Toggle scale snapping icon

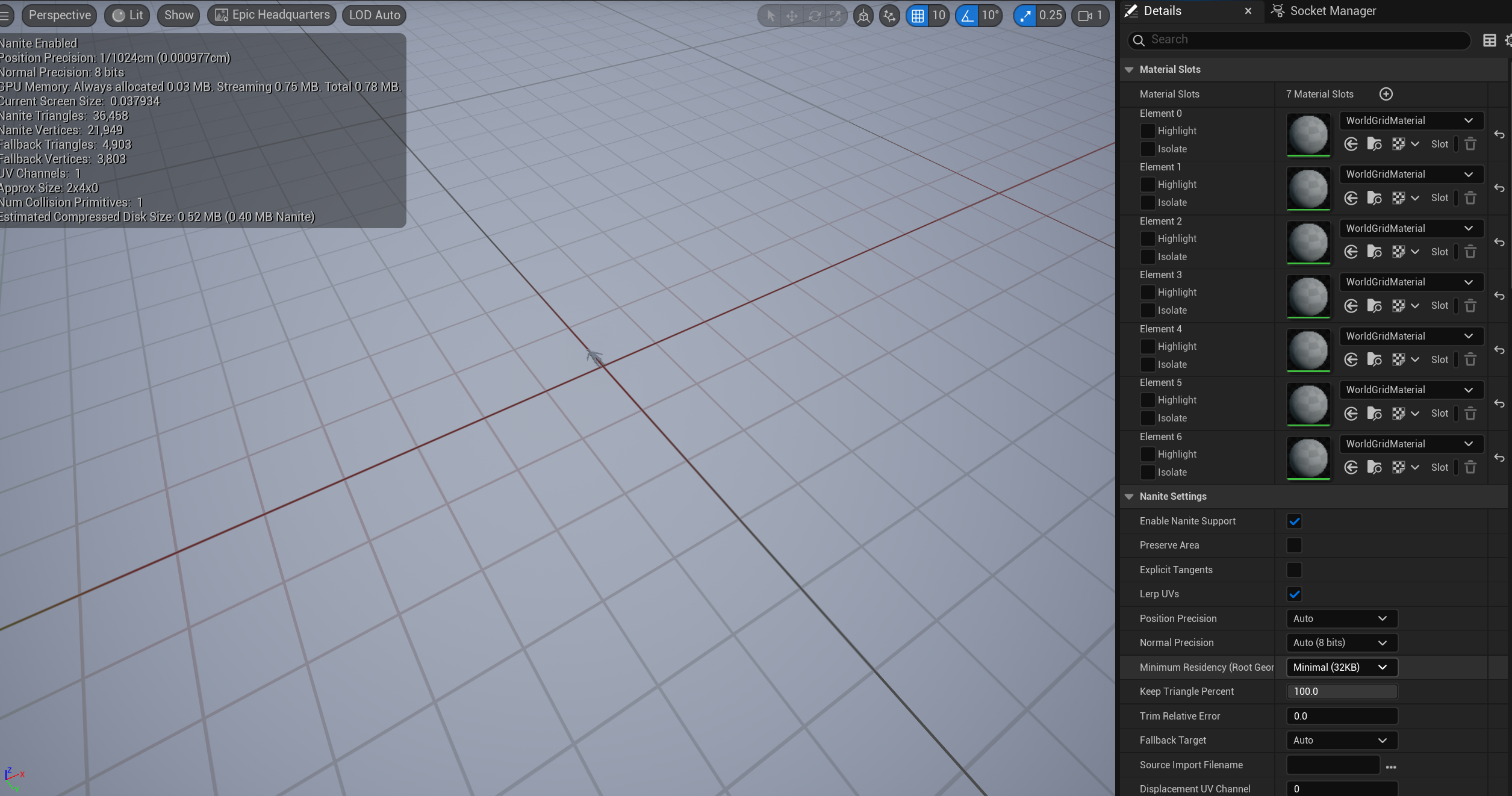click(1025, 16)
